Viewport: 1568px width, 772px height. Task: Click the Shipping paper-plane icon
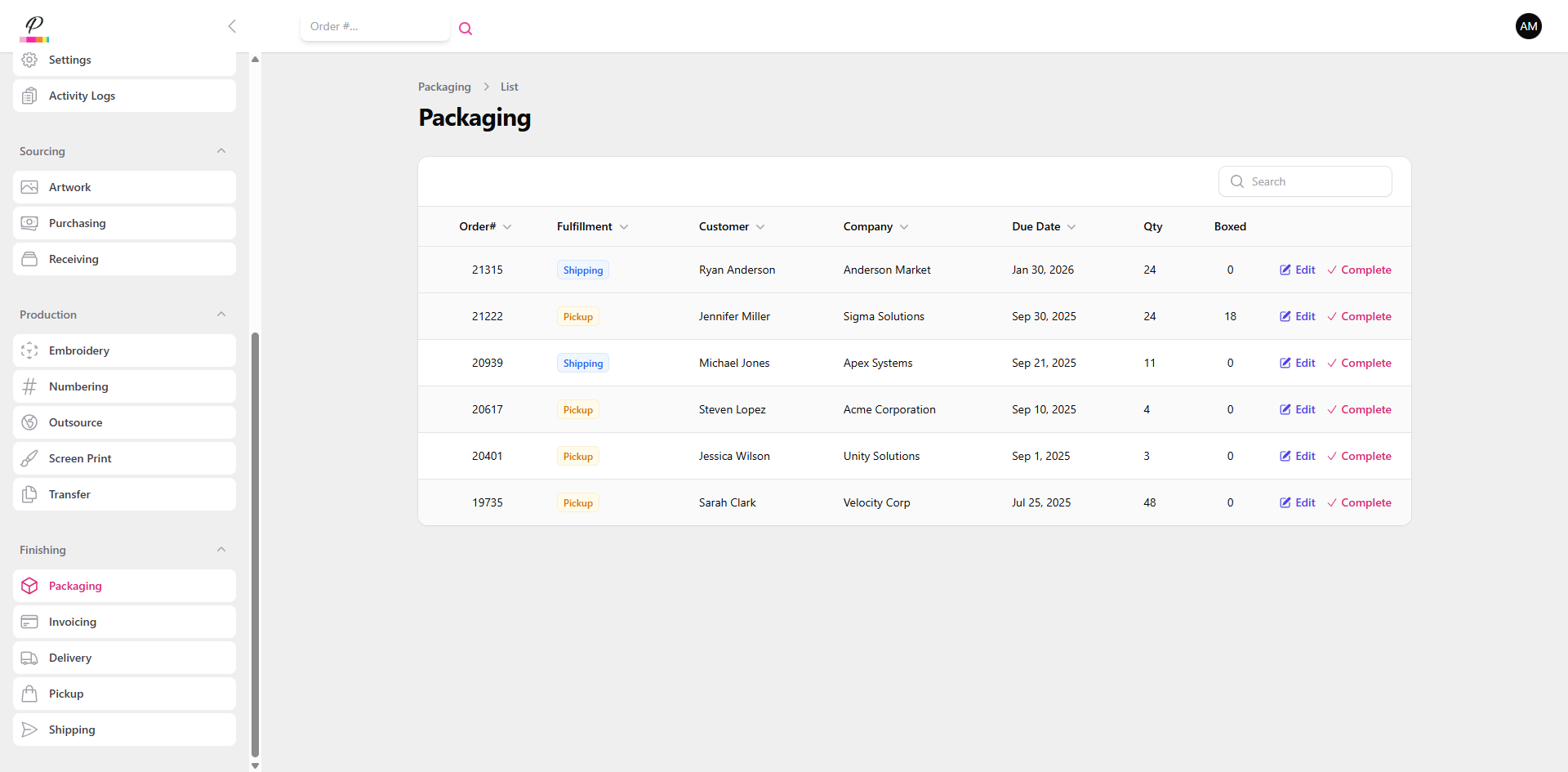[x=29, y=730]
